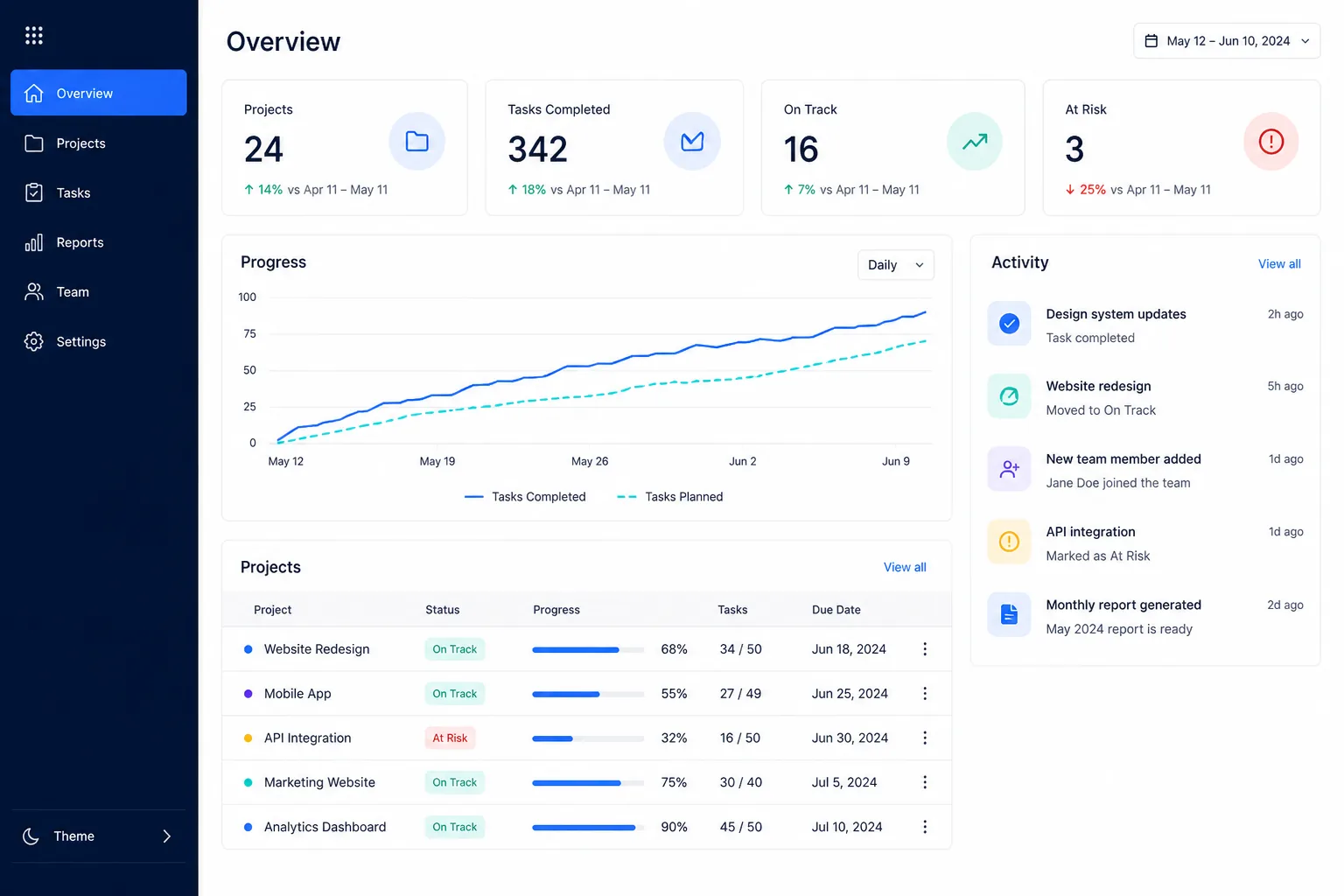The width and height of the screenshot is (1344, 896).
Task: Open more options for API Integration row
Action: click(925, 738)
